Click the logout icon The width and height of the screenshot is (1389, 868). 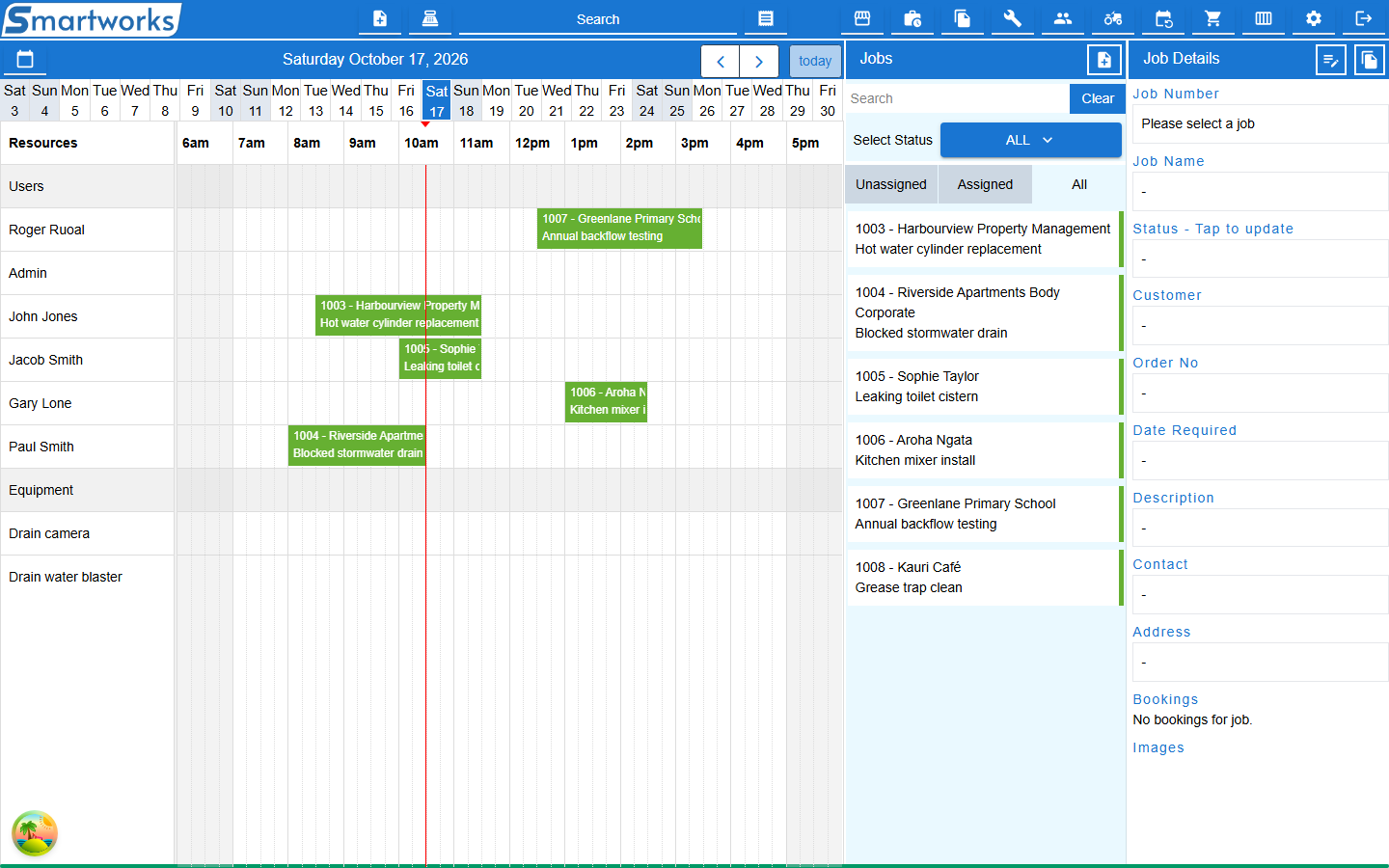coord(1364,18)
